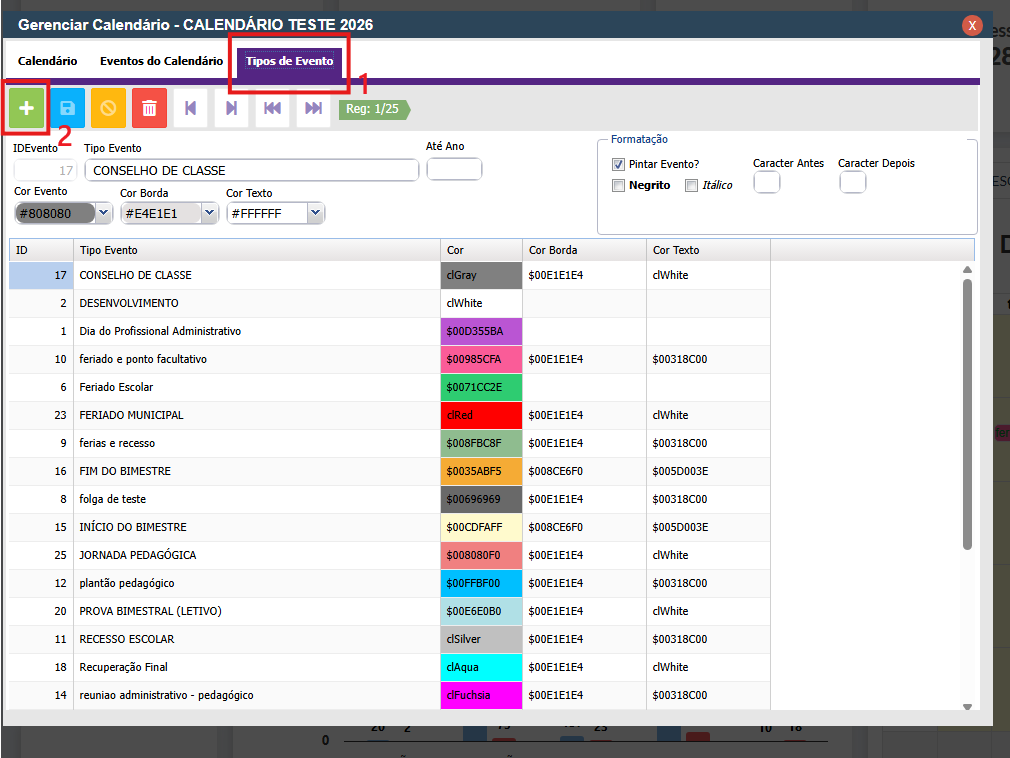This screenshot has width=1010, height=758.
Task: Close the Gerenciar Calendário dialog
Action: [971, 26]
